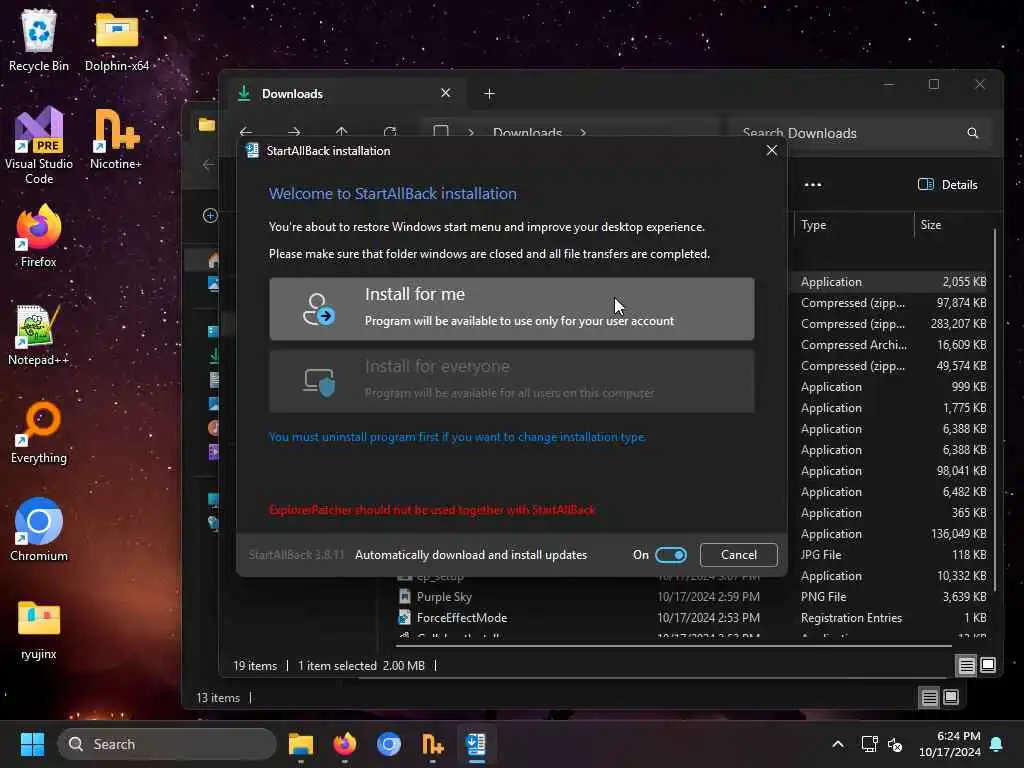Toggle automatic updates switch On
This screenshot has height=768, width=1024.
671,554
